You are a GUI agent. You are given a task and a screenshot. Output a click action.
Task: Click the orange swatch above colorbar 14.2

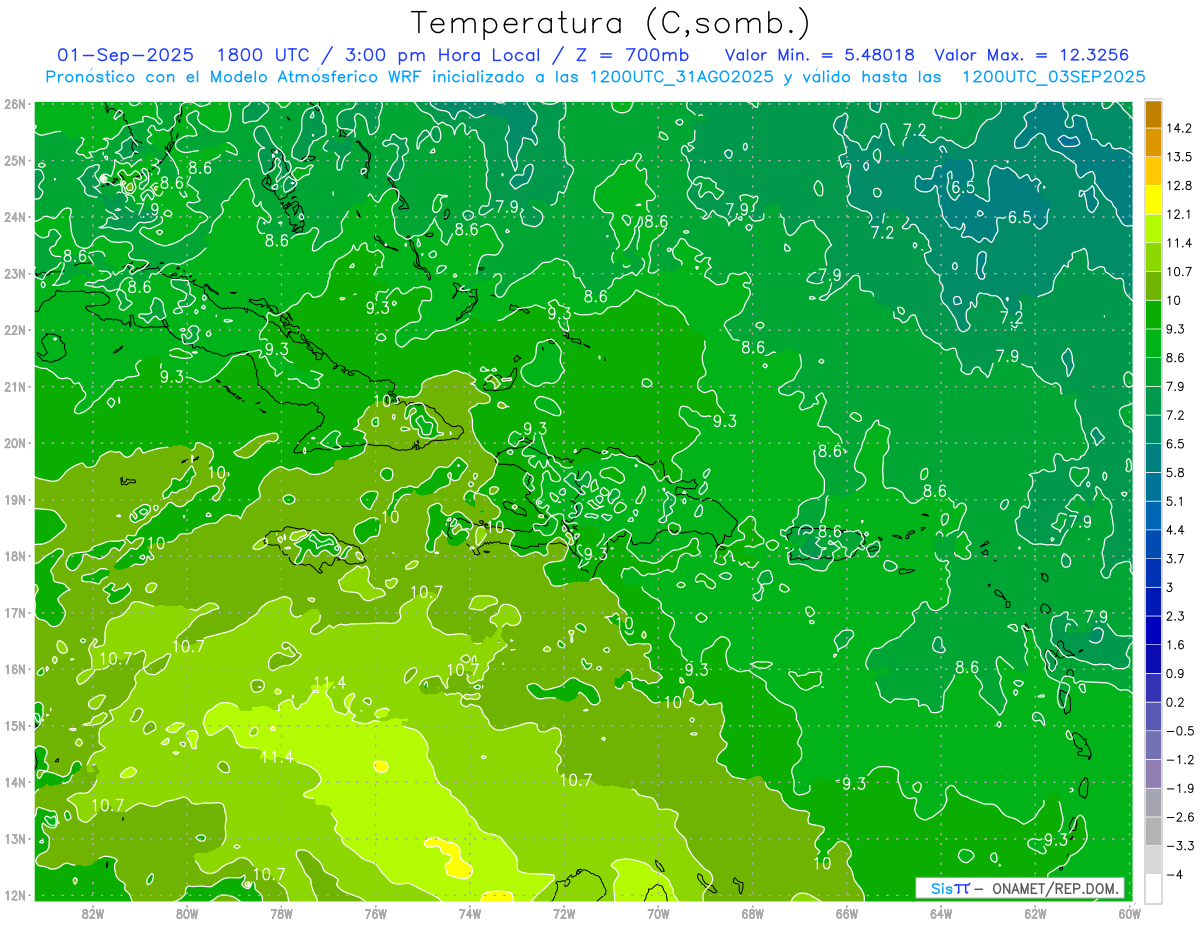click(x=1153, y=113)
